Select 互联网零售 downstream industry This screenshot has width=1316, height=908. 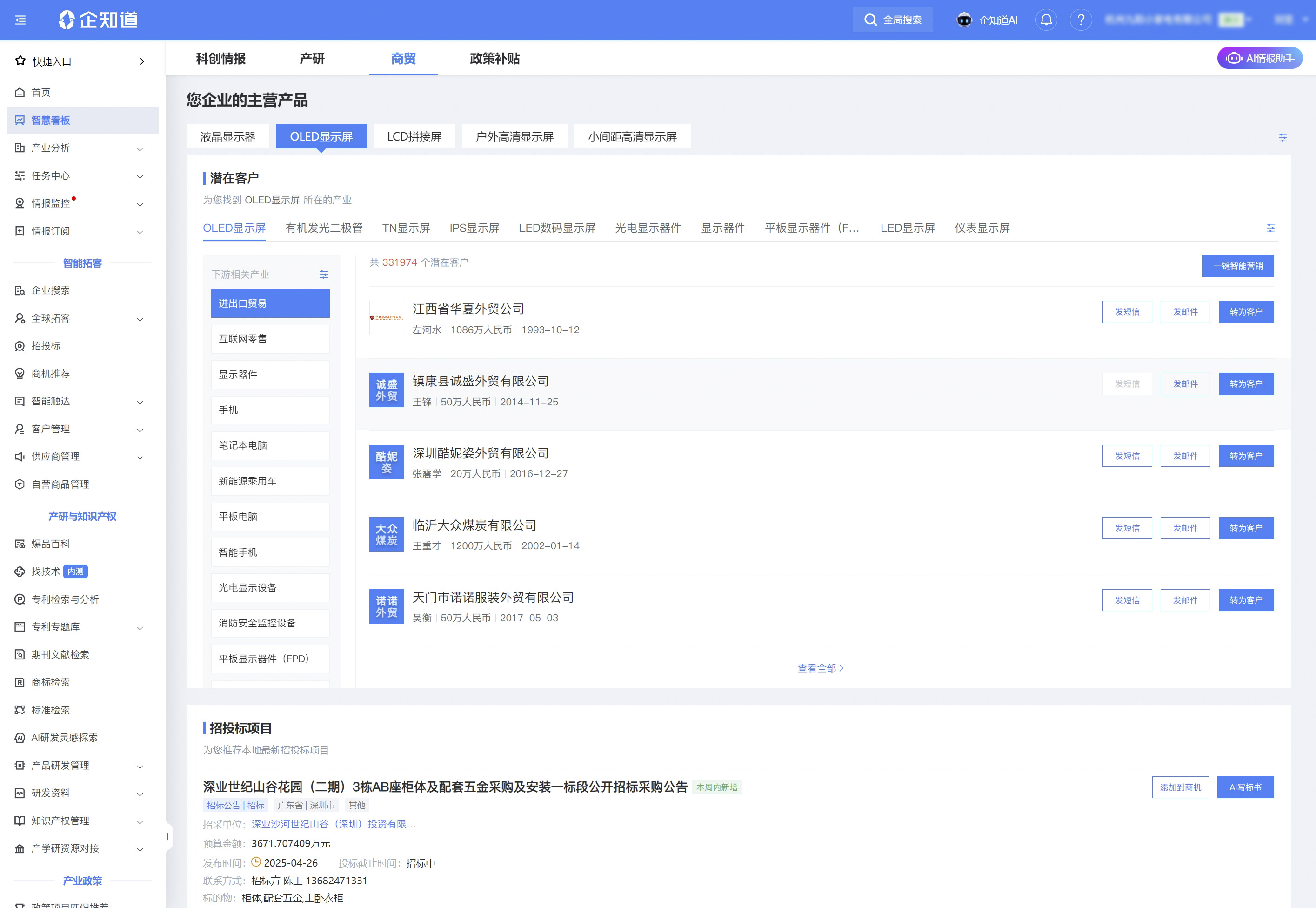270,339
